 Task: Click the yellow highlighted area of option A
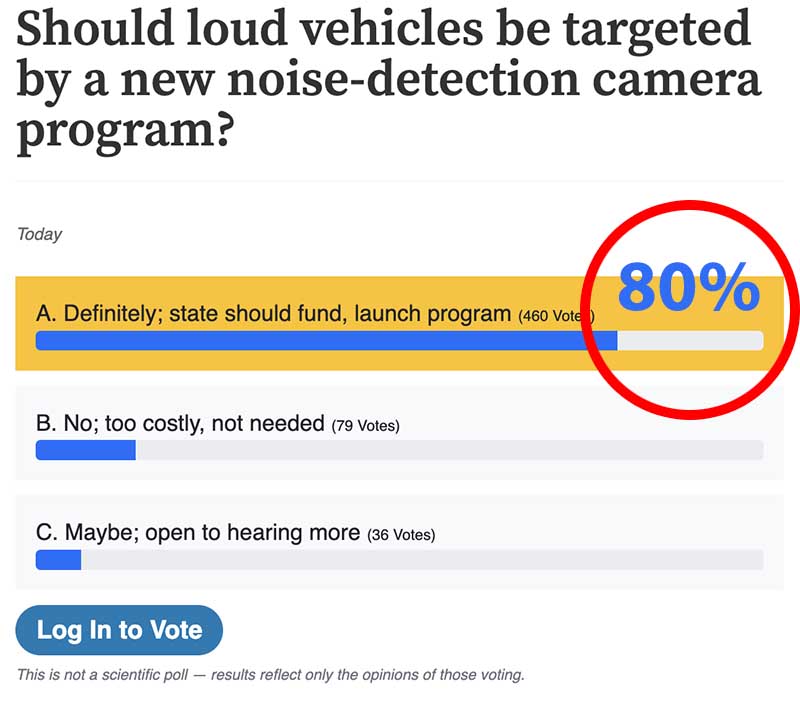tap(300, 290)
